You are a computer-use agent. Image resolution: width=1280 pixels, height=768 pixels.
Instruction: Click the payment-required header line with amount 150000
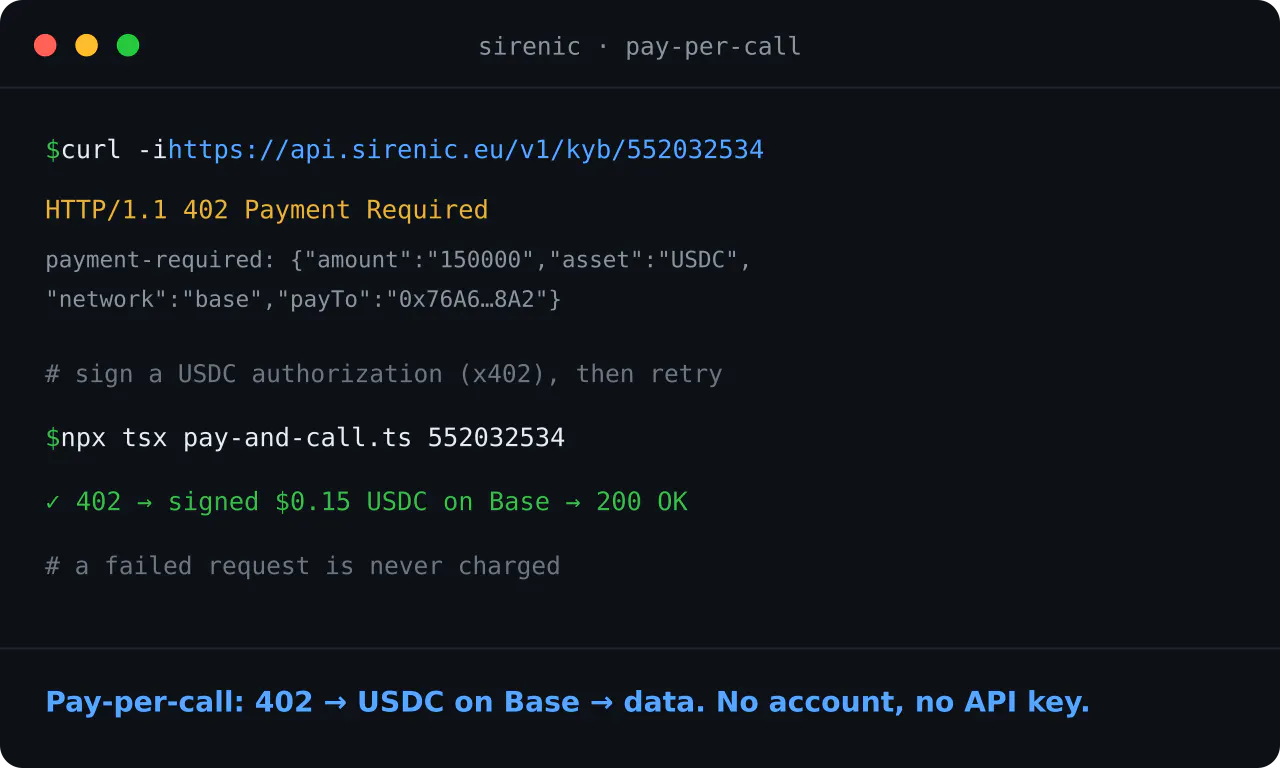click(x=398, y=260)
